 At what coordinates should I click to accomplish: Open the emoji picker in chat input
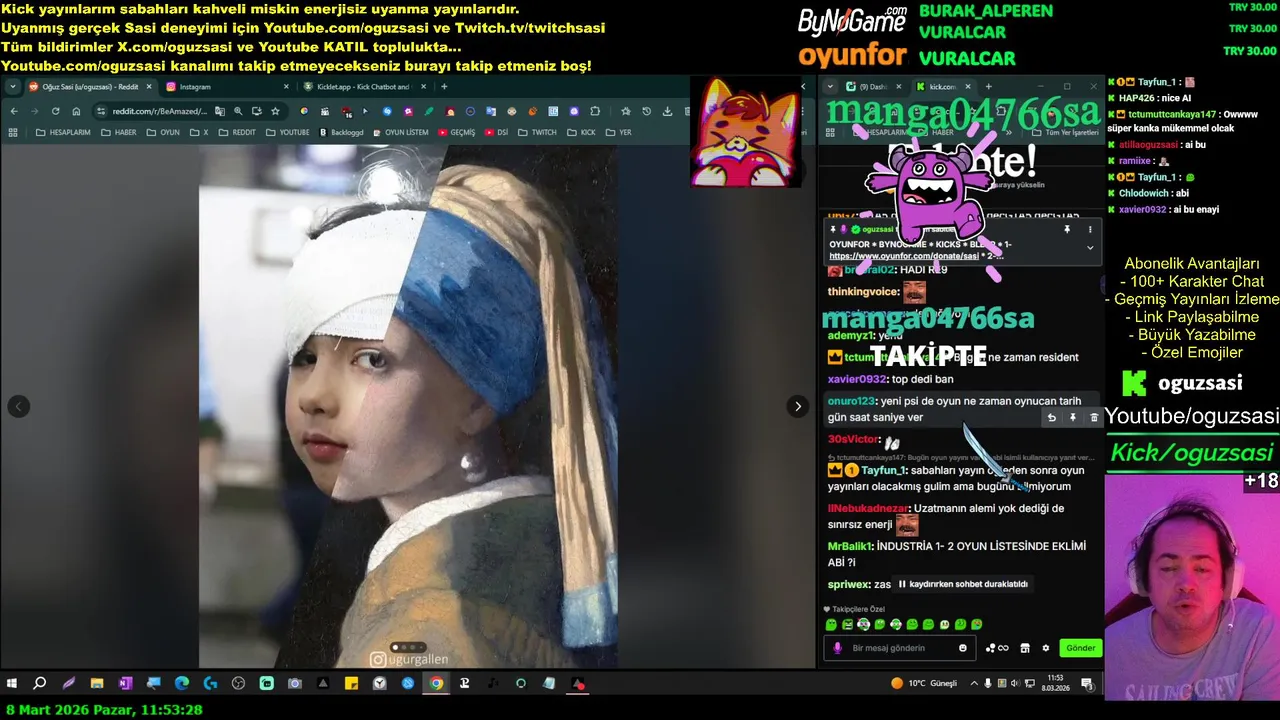963,648
